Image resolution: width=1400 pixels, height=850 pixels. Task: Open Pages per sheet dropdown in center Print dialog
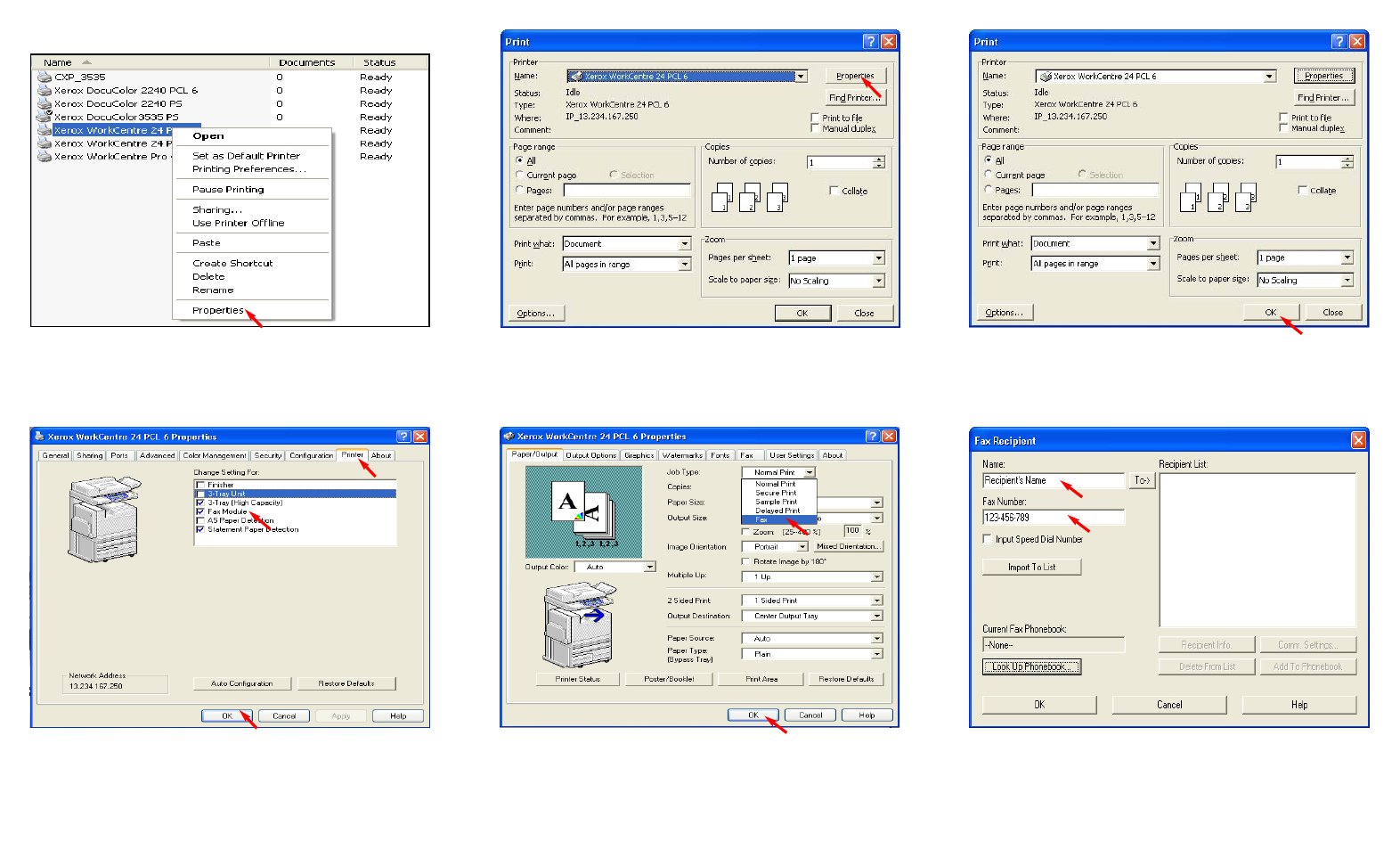[x=878, y=258]
